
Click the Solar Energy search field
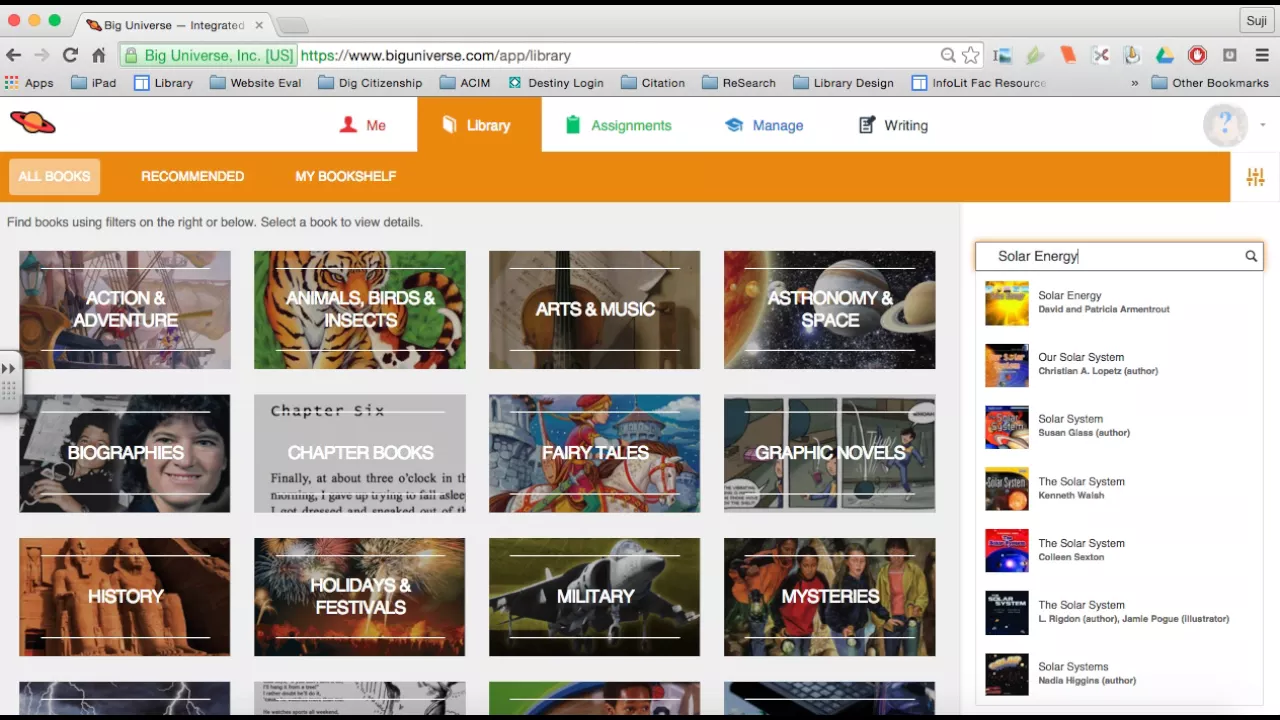1119,256
